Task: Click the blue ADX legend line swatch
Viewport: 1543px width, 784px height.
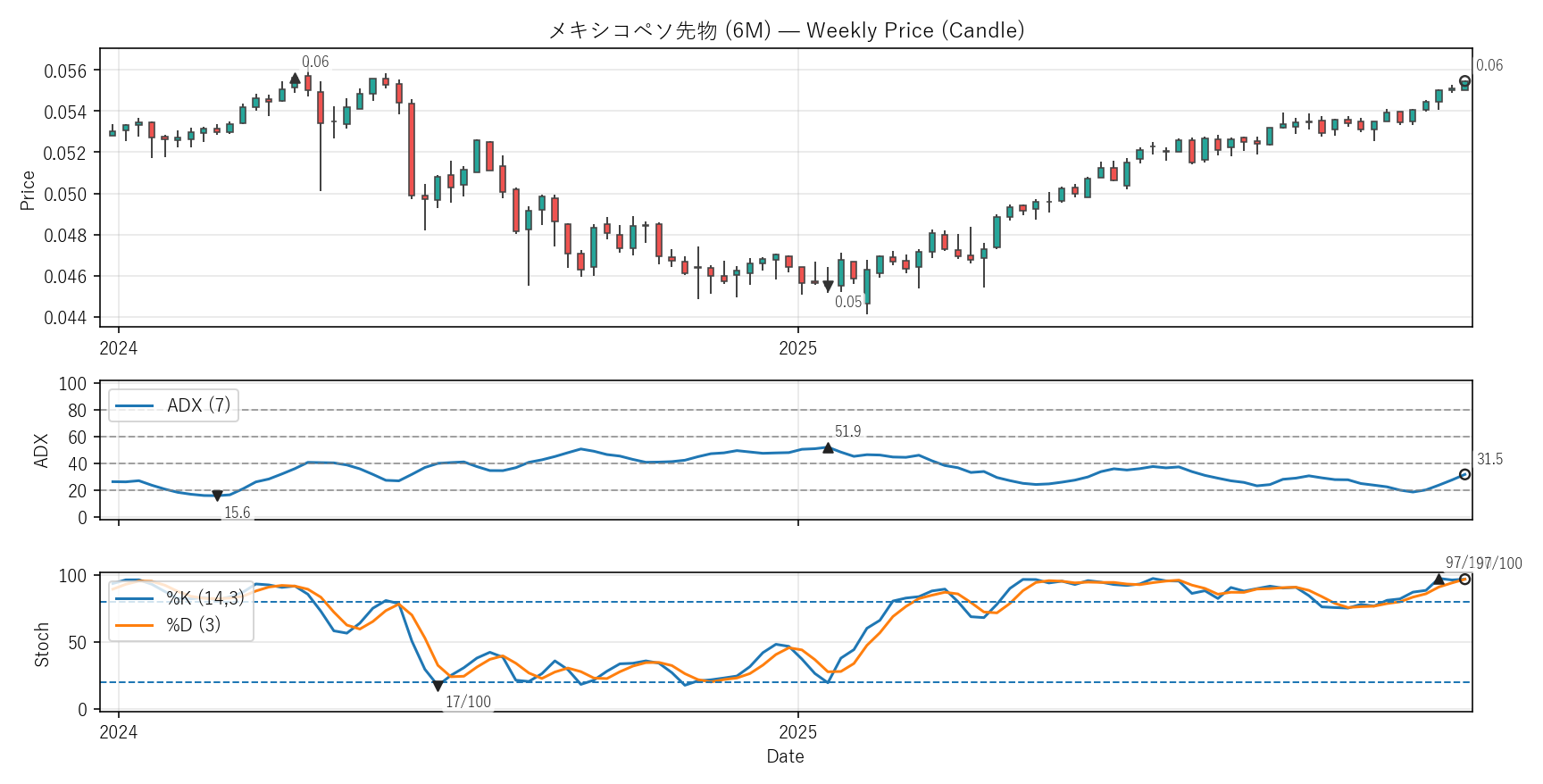Action: tap(135, 405)
